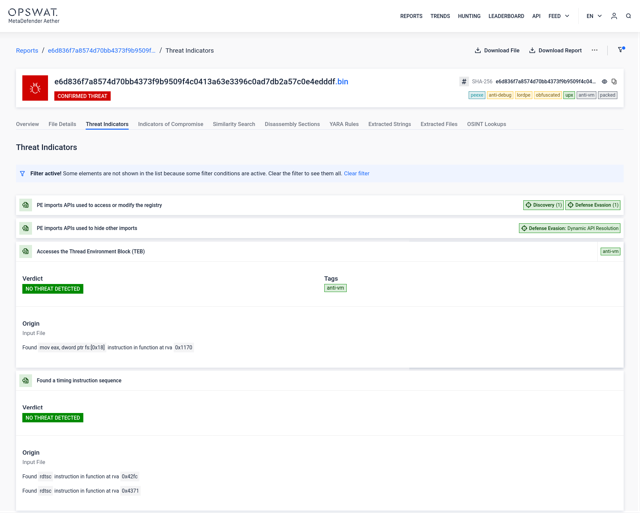Viewport: 640px width, 513px height.
Task: Click the search magnifier icon
Action: [x=628, y=16]
